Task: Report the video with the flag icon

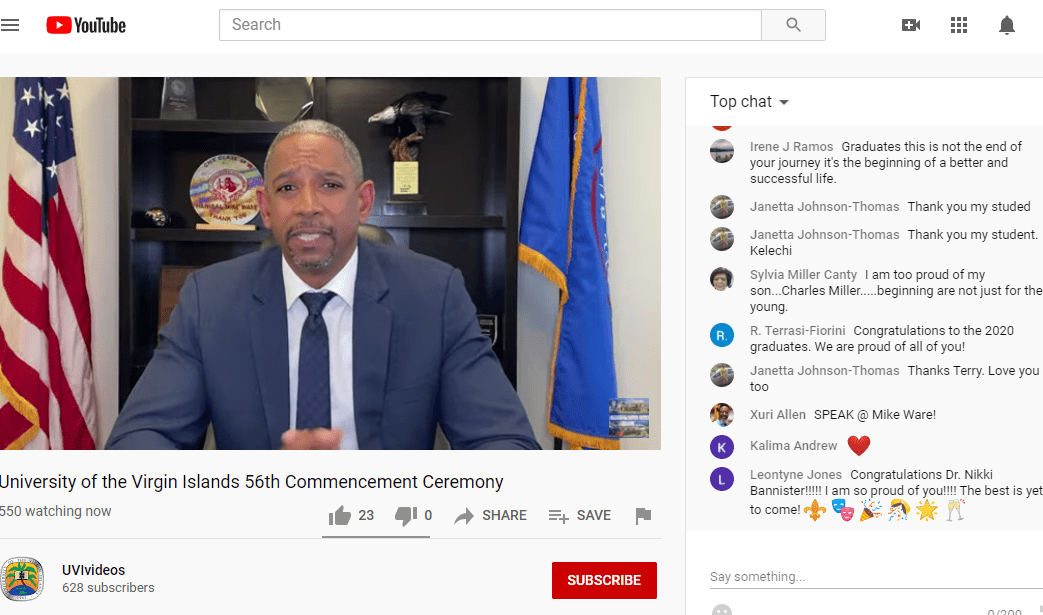Action: pyautogui.click(x=643, y=515)
